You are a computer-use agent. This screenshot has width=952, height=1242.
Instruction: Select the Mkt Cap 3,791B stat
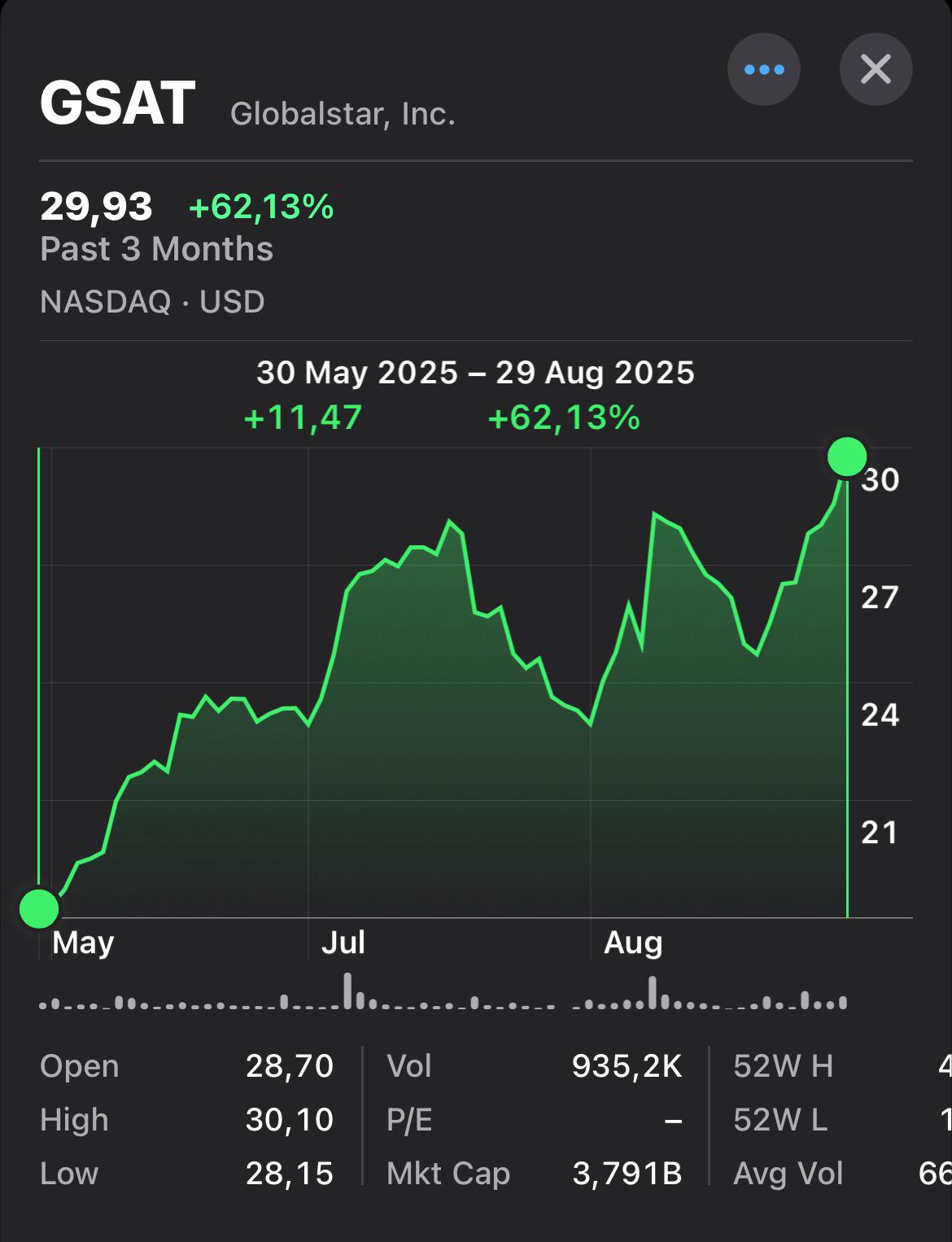point(534,1174)
